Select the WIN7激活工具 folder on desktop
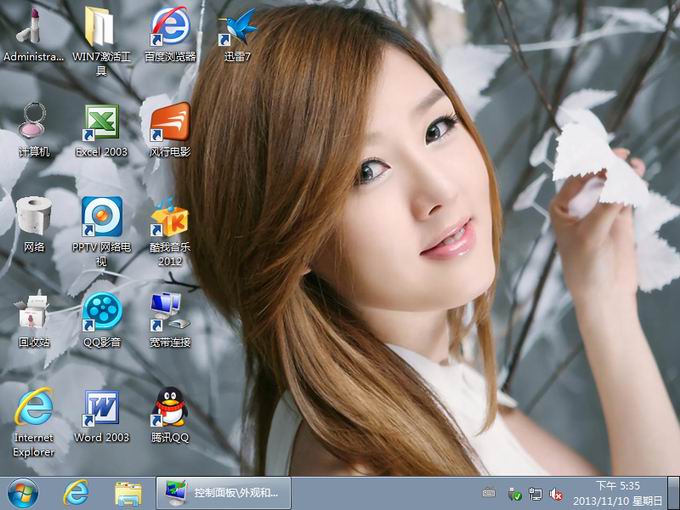The width and height of the screenshot is (680, 510). click(x=101, y=27)
